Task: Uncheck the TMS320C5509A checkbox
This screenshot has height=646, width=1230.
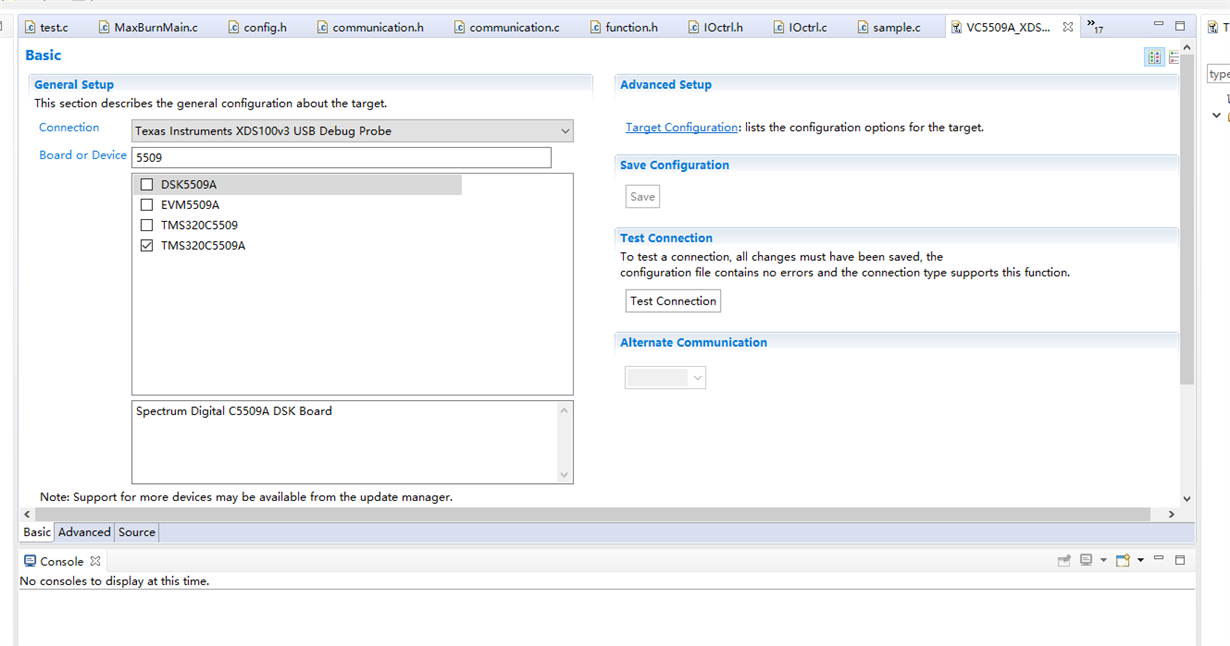Action: 147,245
